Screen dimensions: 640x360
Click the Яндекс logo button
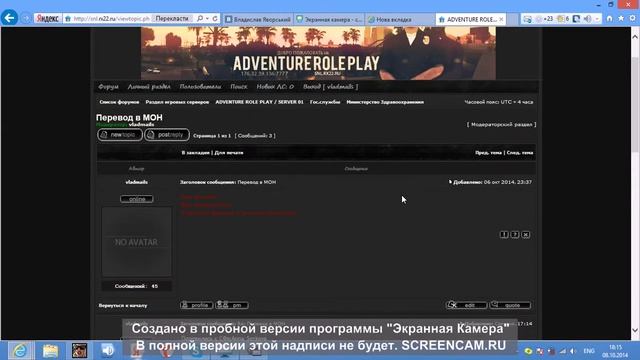(47, 18)
